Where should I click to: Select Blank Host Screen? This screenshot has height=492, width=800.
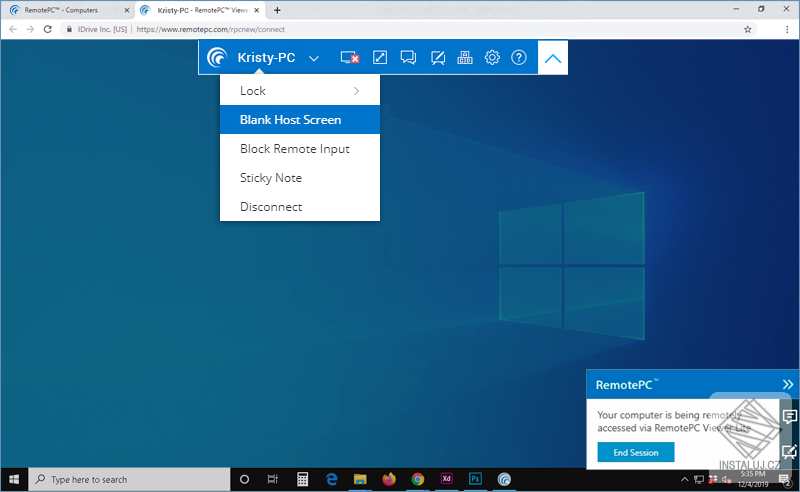pos(299,120)
